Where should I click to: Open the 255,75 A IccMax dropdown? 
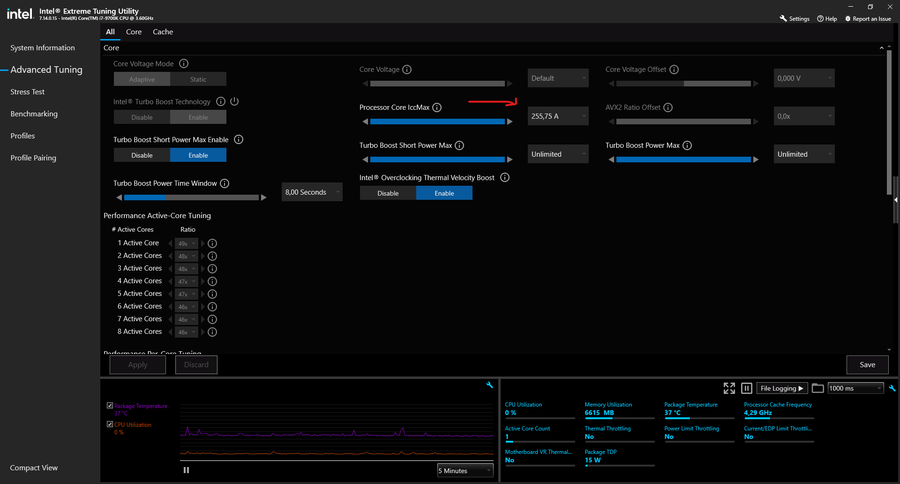[x=558, y=116]
